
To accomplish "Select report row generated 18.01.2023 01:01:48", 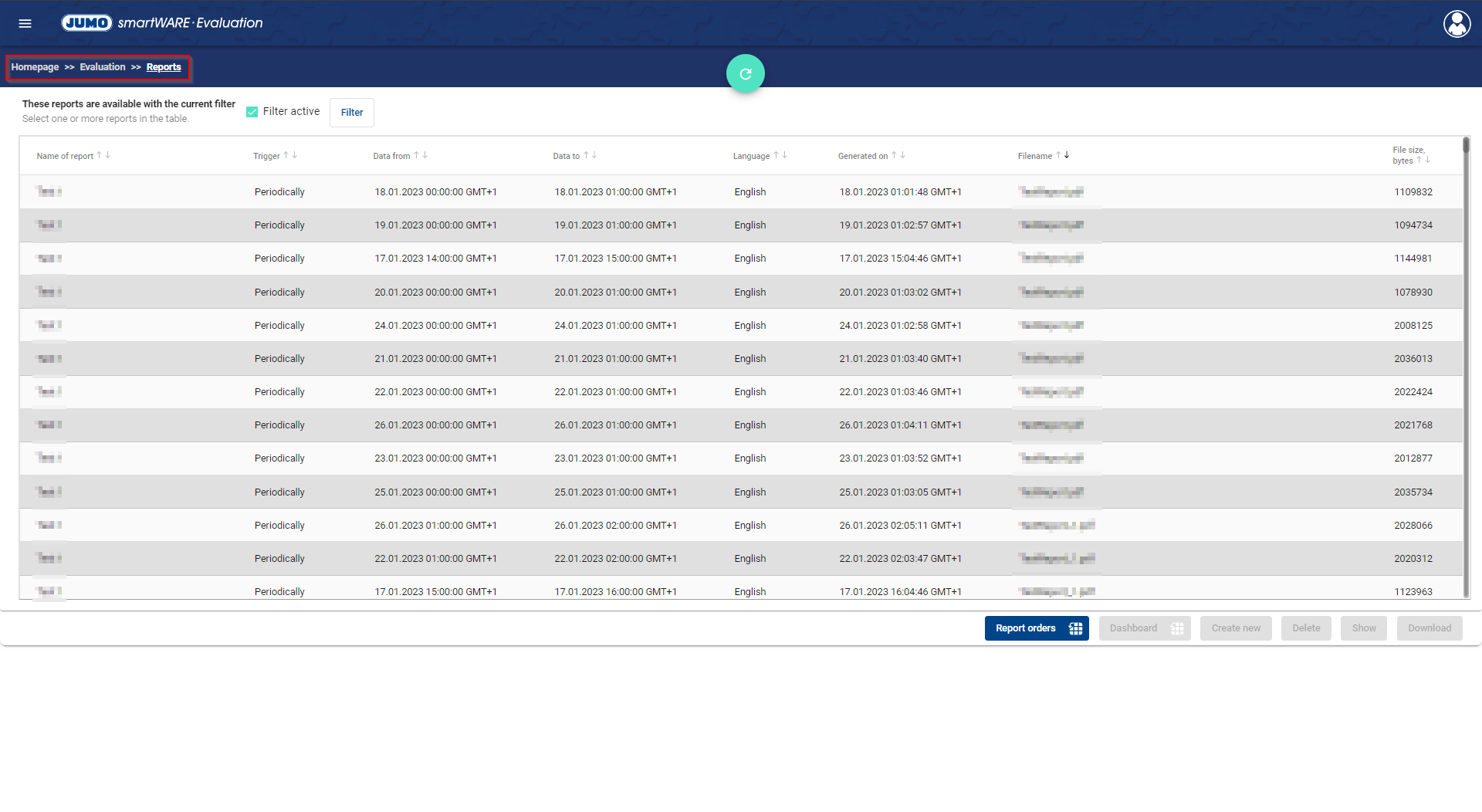I will (900, 192).
